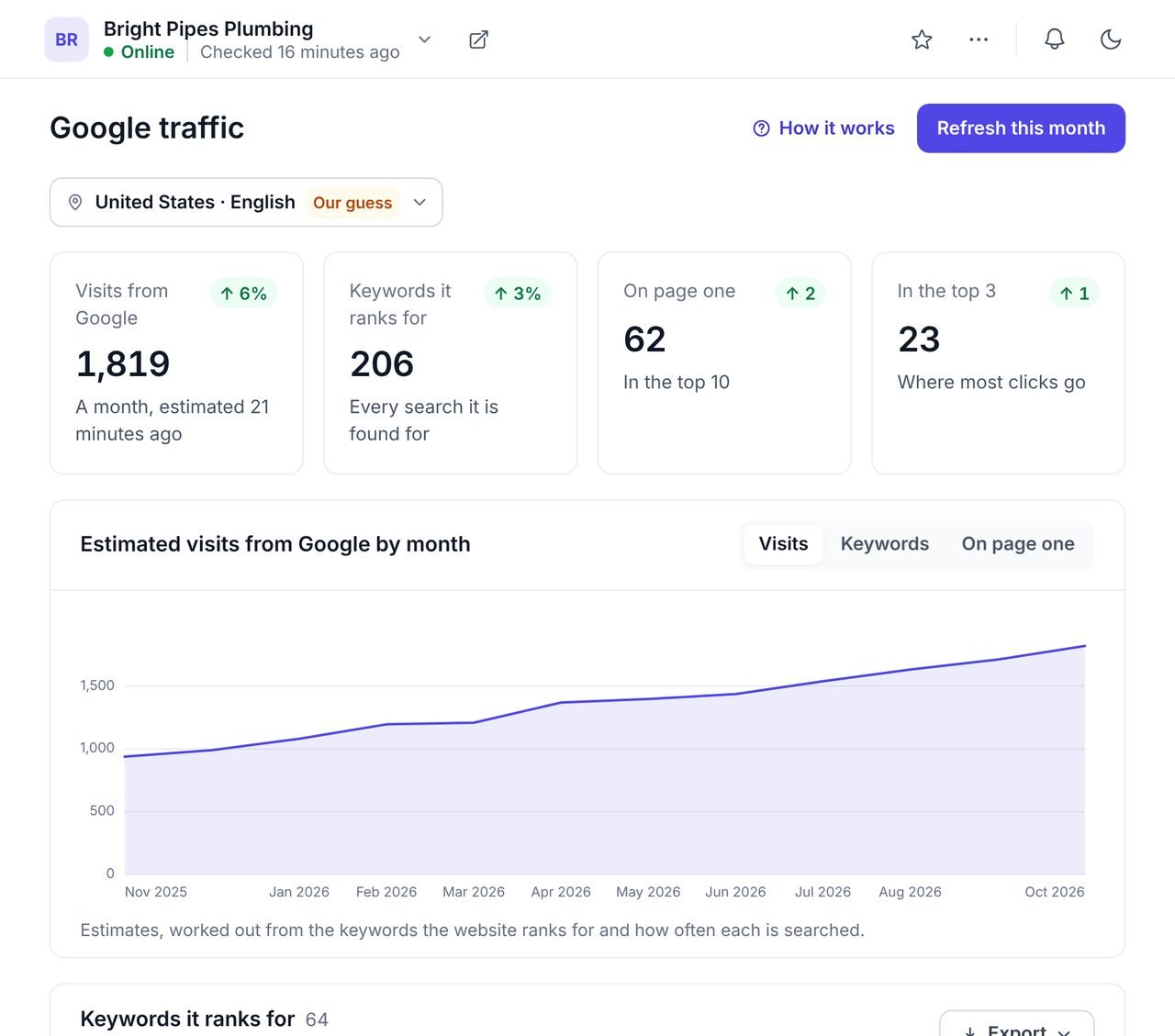Toggle dark mode moon icon

[1111, 39]
